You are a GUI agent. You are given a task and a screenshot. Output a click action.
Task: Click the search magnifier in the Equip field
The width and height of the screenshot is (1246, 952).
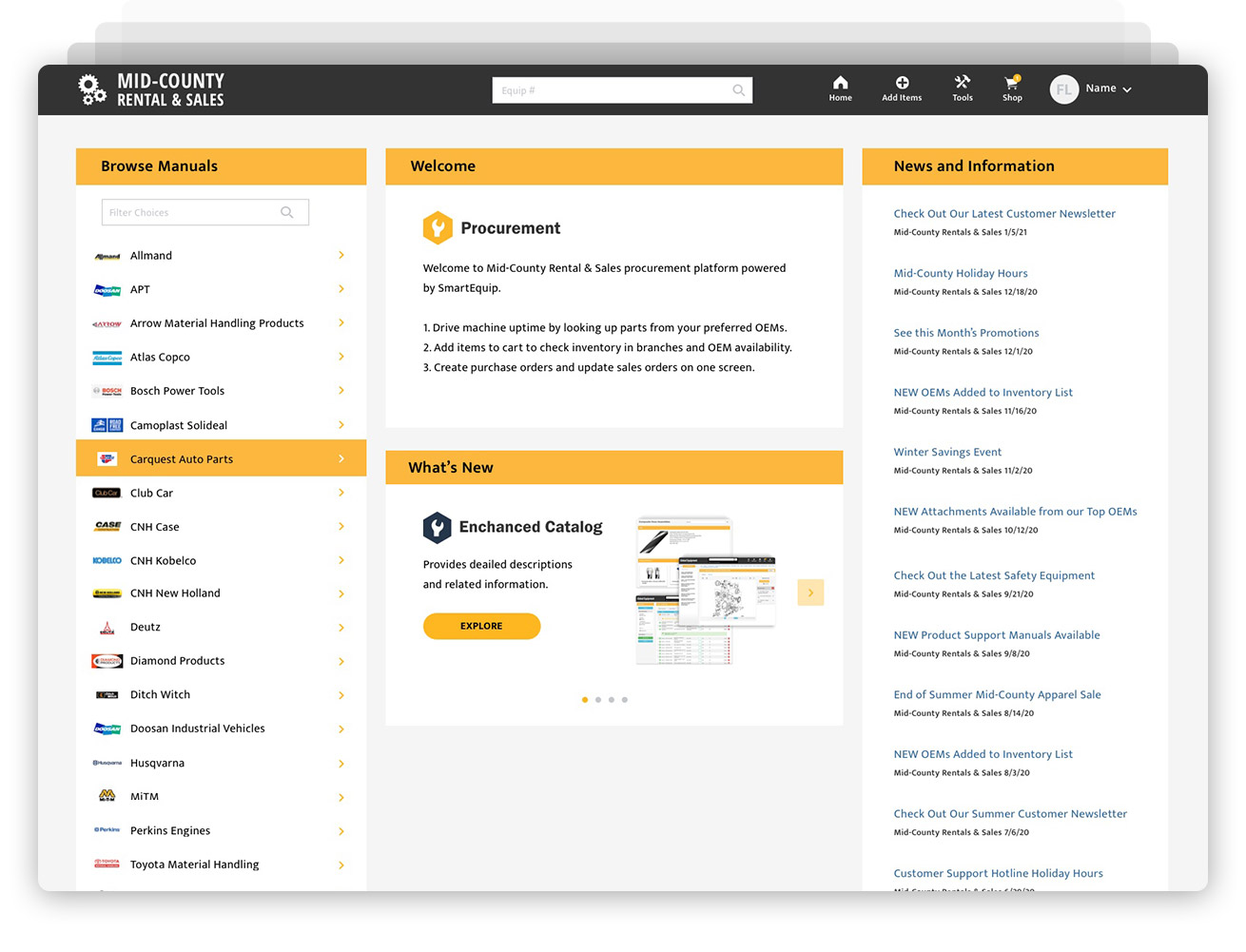click(738, 89)
